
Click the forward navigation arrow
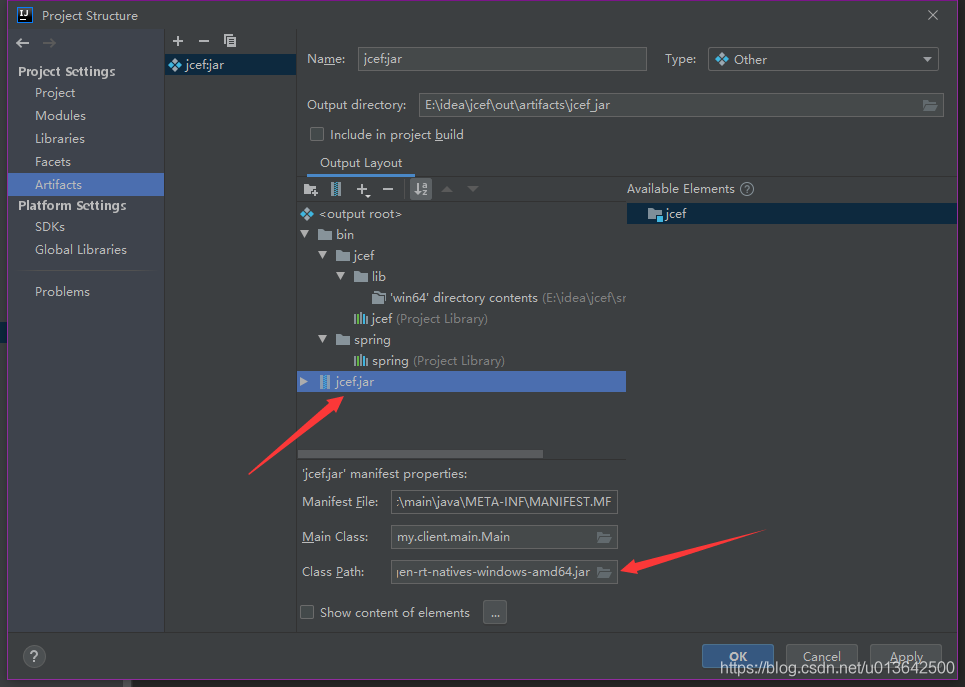(49, 42)
